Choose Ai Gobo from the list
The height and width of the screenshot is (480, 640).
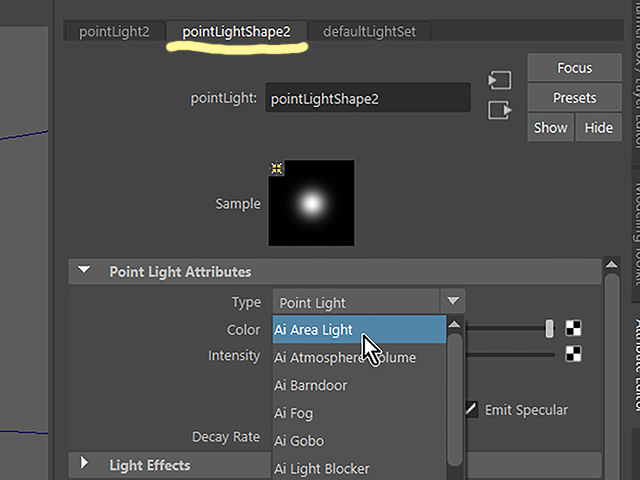(x=359, y=441)
